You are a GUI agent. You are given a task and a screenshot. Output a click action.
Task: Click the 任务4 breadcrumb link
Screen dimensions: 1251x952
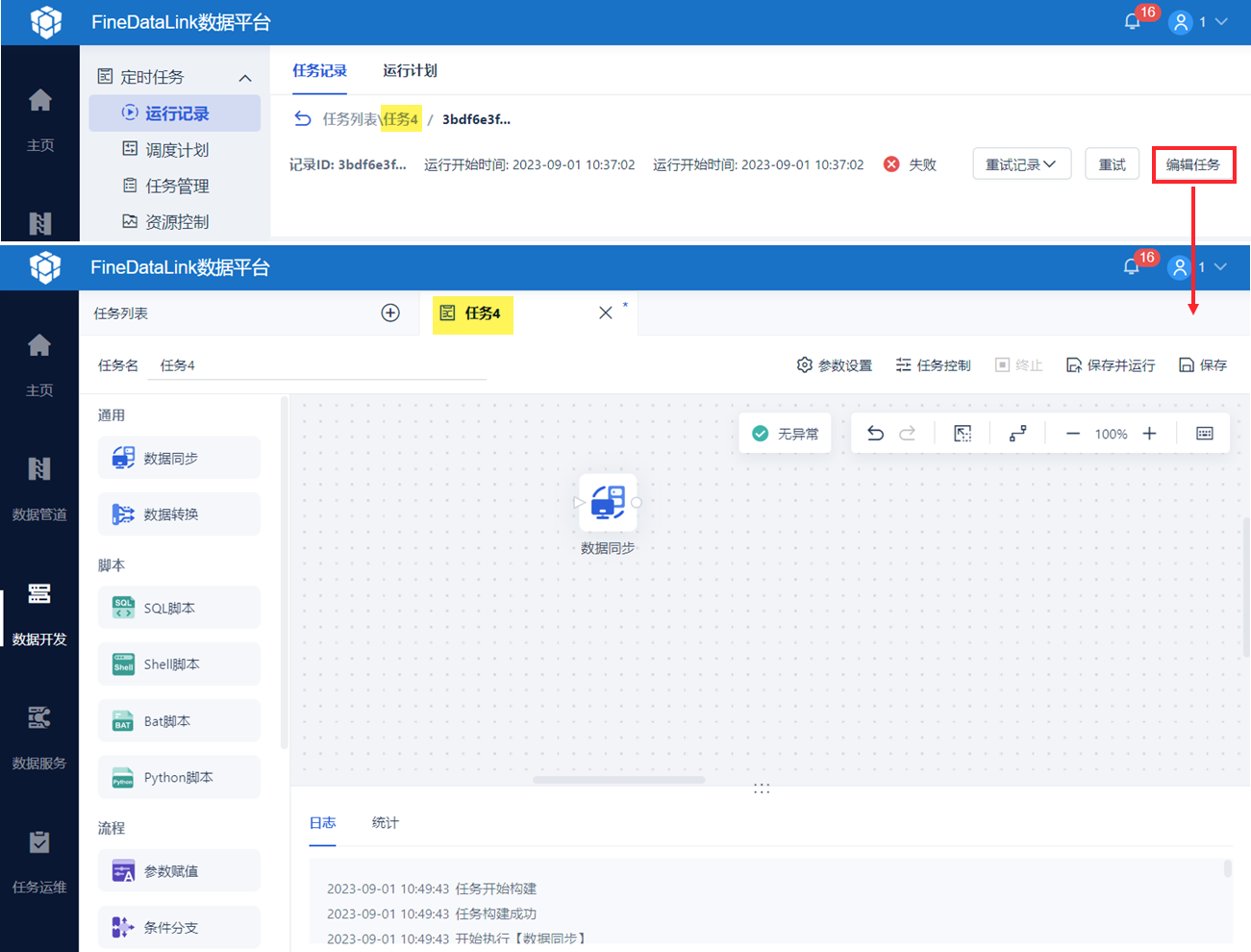click(401, 118)
